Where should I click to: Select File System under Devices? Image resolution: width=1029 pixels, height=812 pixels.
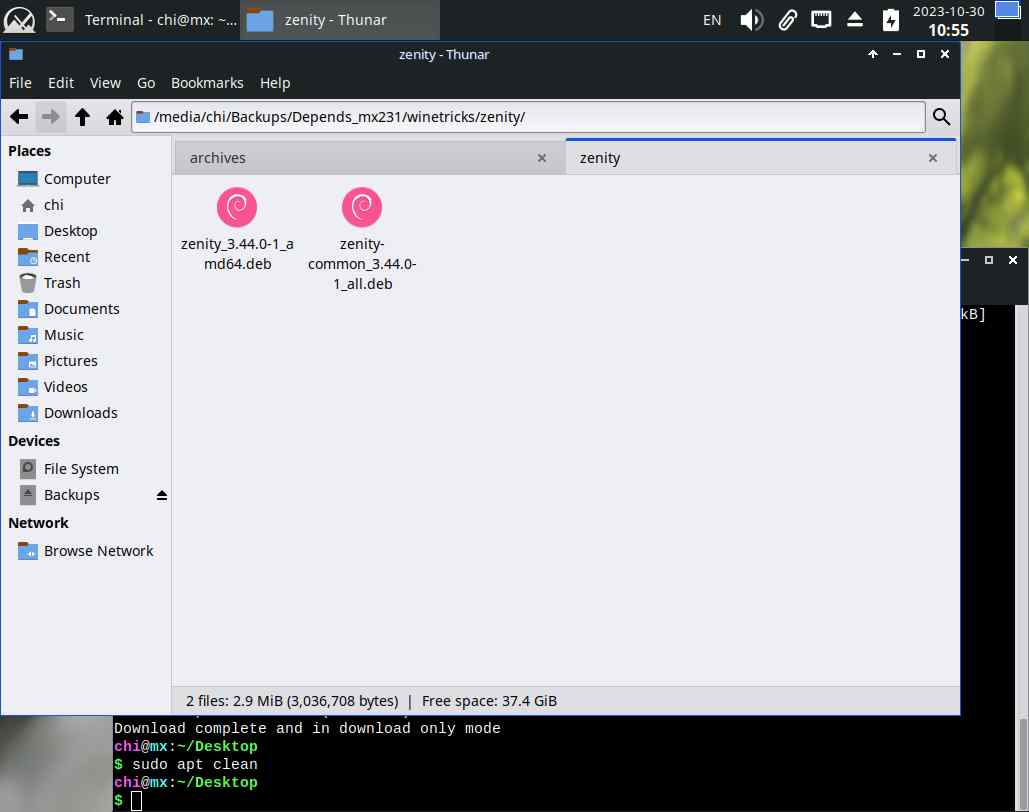coord(80,469)
